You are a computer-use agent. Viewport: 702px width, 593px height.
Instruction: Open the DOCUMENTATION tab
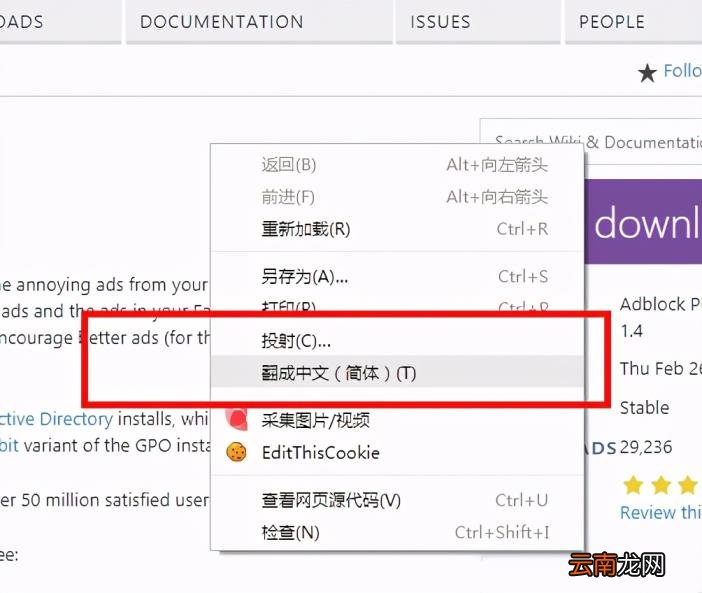coord(259,21)
